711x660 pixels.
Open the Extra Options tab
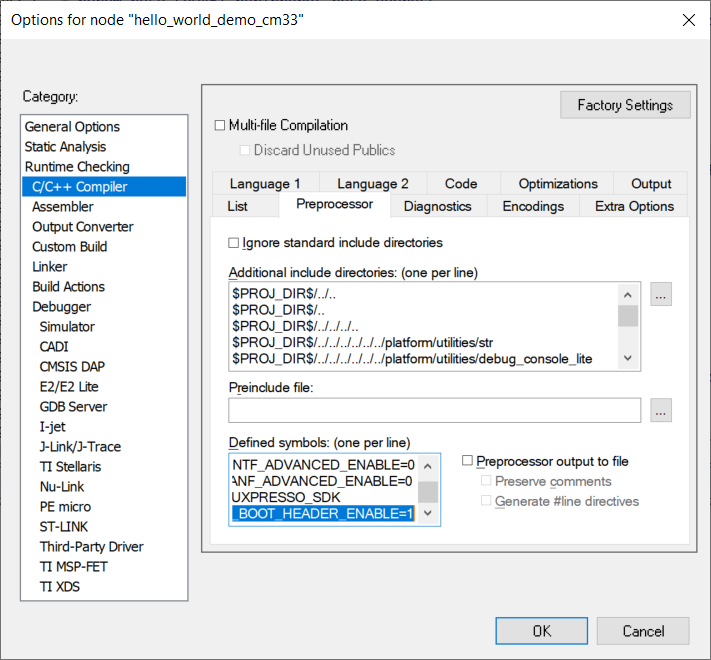[634, 206]
